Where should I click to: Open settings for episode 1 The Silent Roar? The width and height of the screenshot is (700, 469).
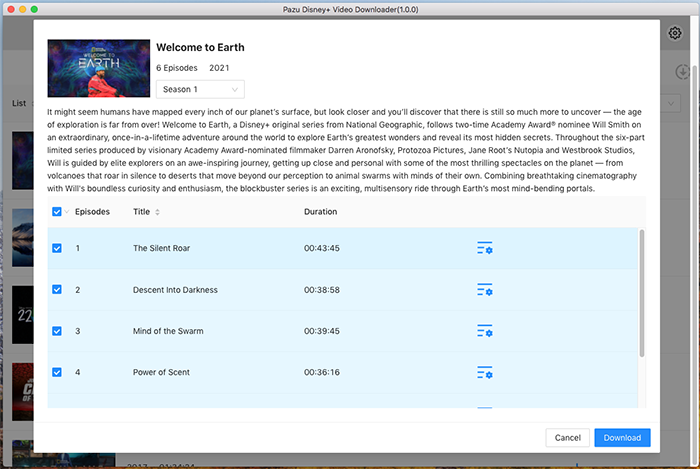point(485,248)
